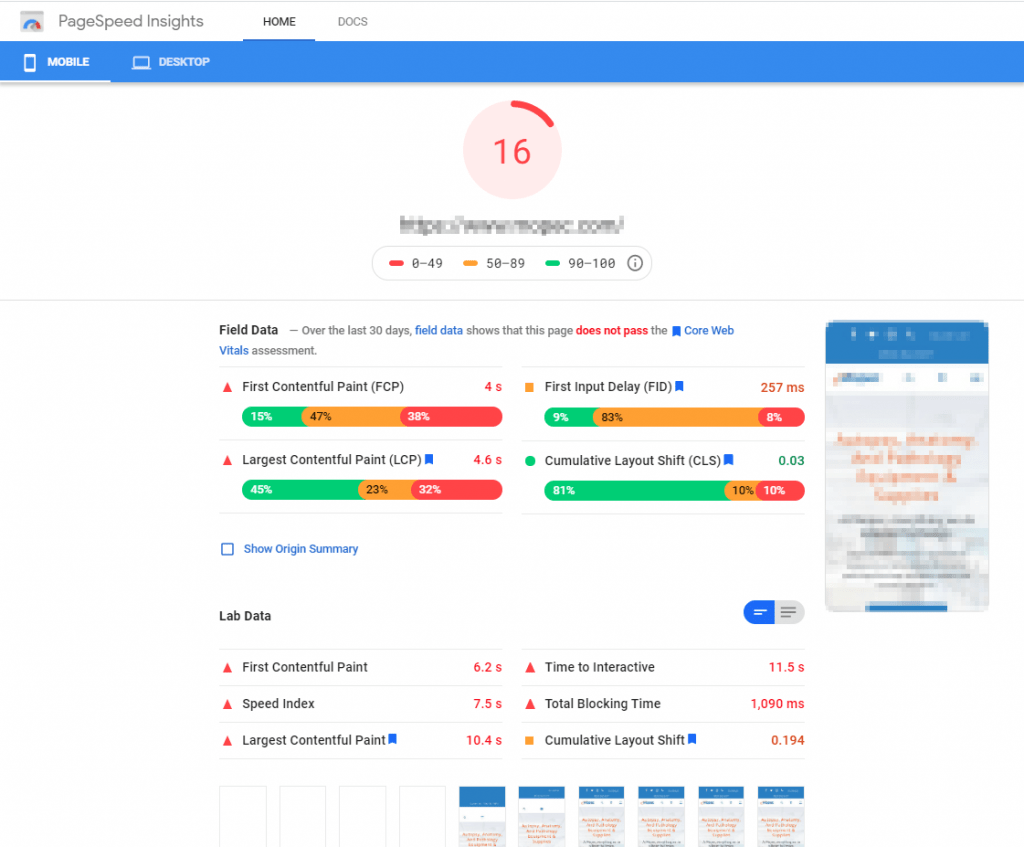Click the bookmark icon after First Input Delay (FID)
The image size is (1024, 847).
coord(679,387)
